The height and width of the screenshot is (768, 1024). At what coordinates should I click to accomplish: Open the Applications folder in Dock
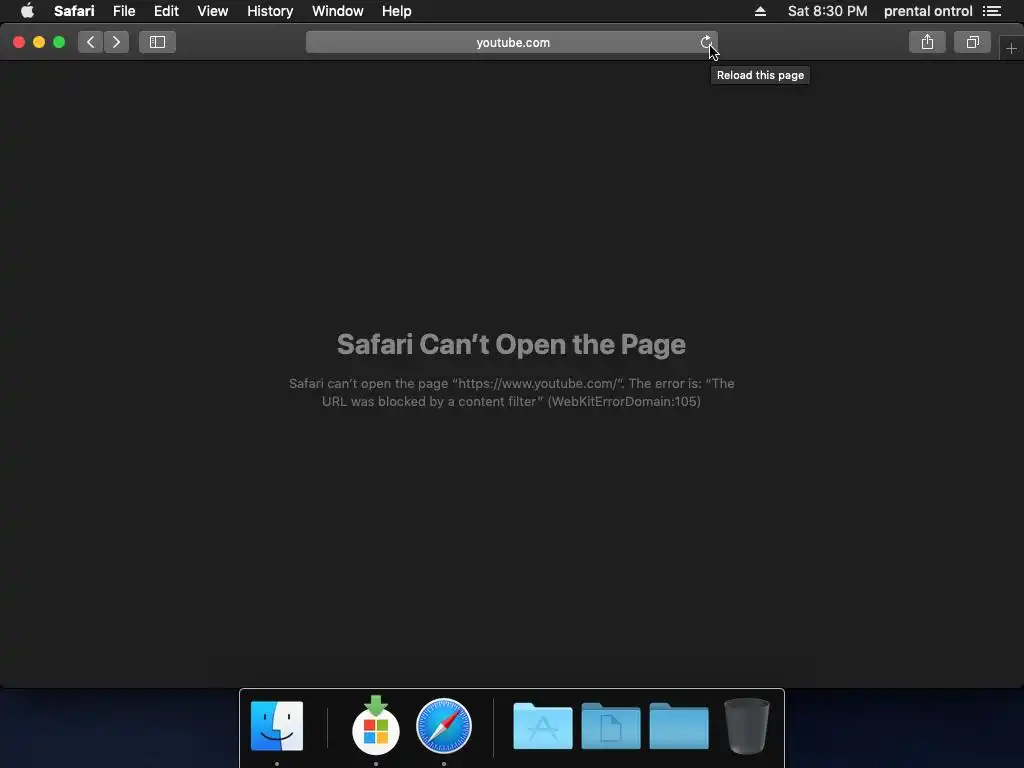tap(543, 726)
